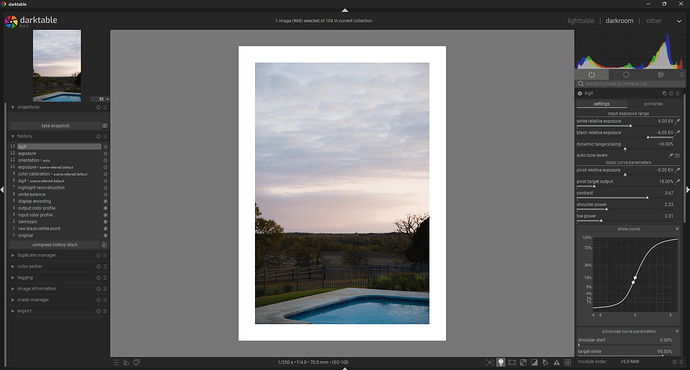Screen dimensions: 690x370
Task: Create a new instance of the AgX module
Action: (664, 93)
